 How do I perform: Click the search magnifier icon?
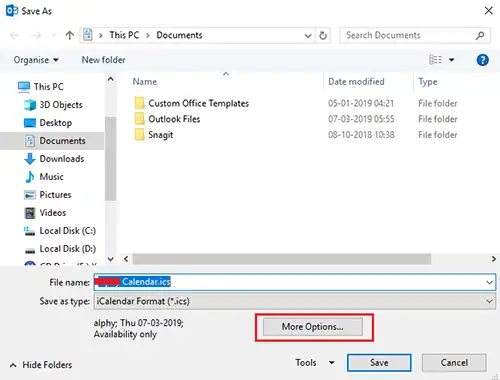tap(480, 35)
